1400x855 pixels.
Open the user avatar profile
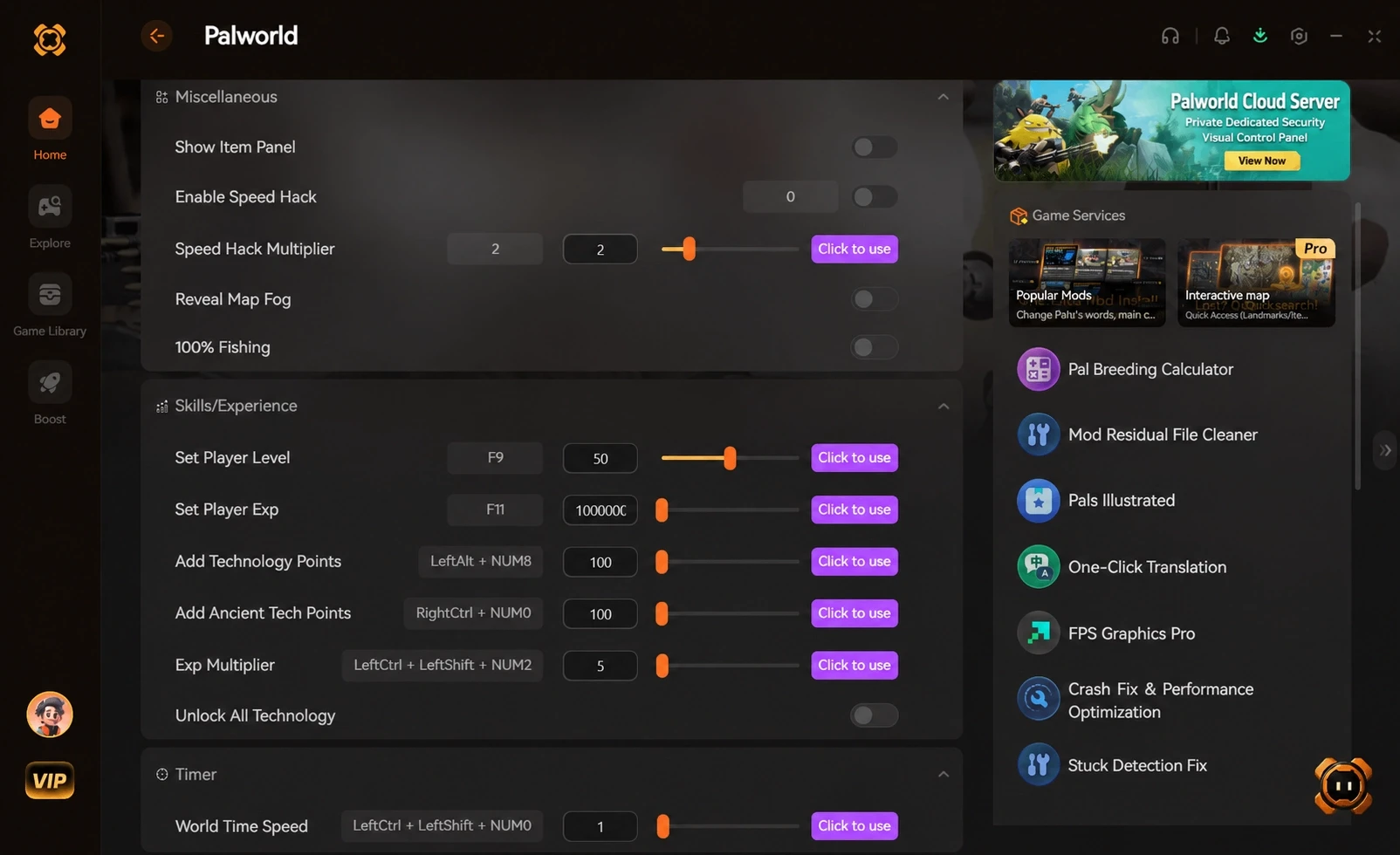50,715
